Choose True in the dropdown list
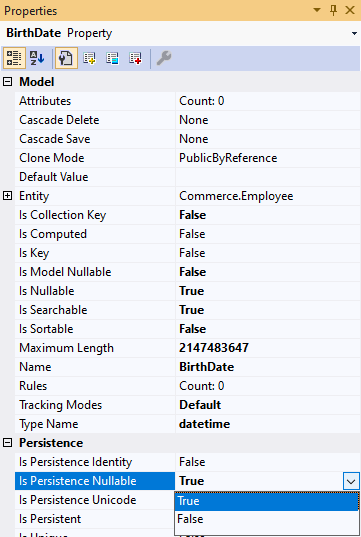 click(x=267, y=501)
